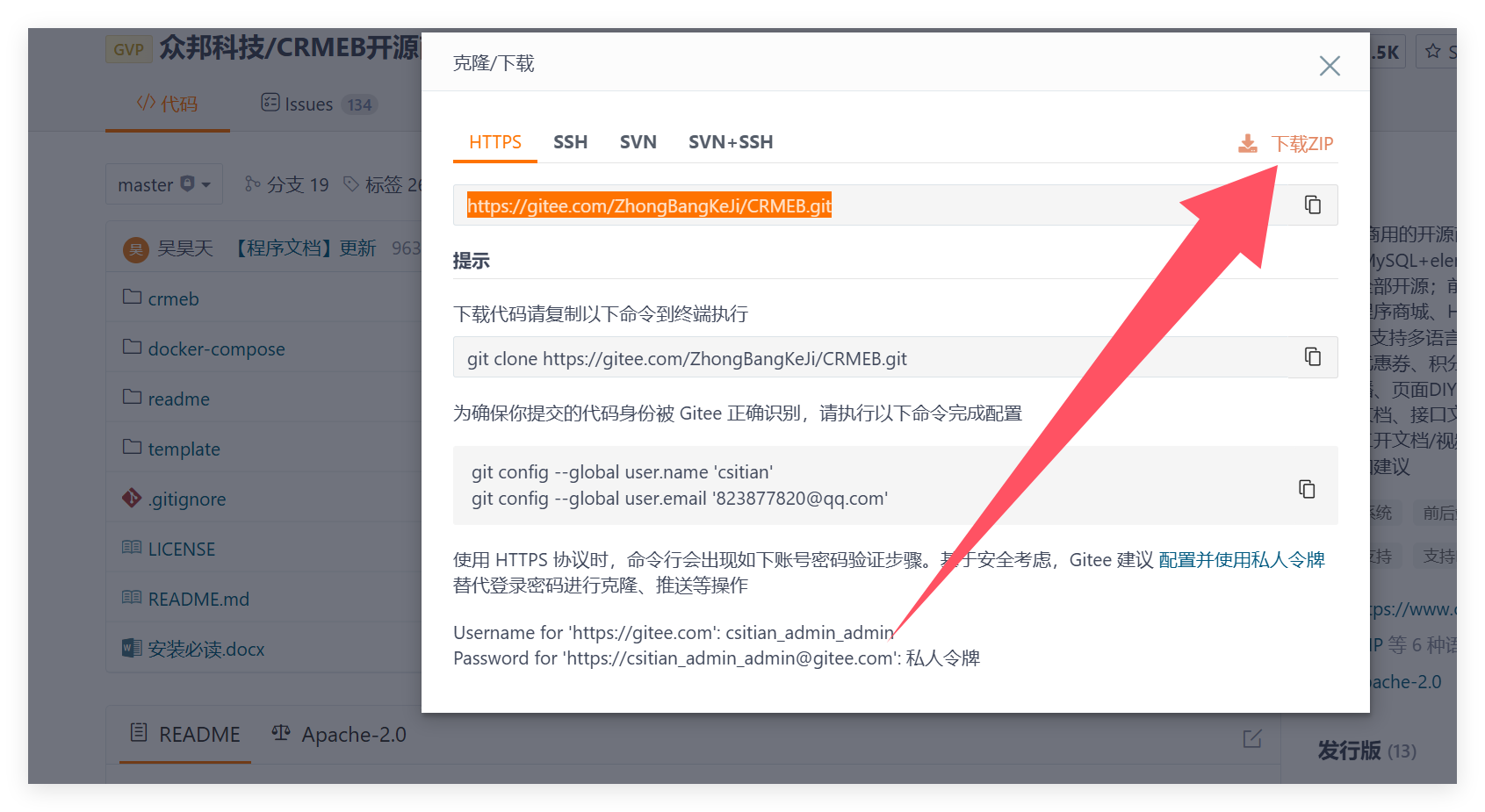
Task: Copy the HTTPS repository URL
Action: pyautogui.click(x=1312, y=205)
